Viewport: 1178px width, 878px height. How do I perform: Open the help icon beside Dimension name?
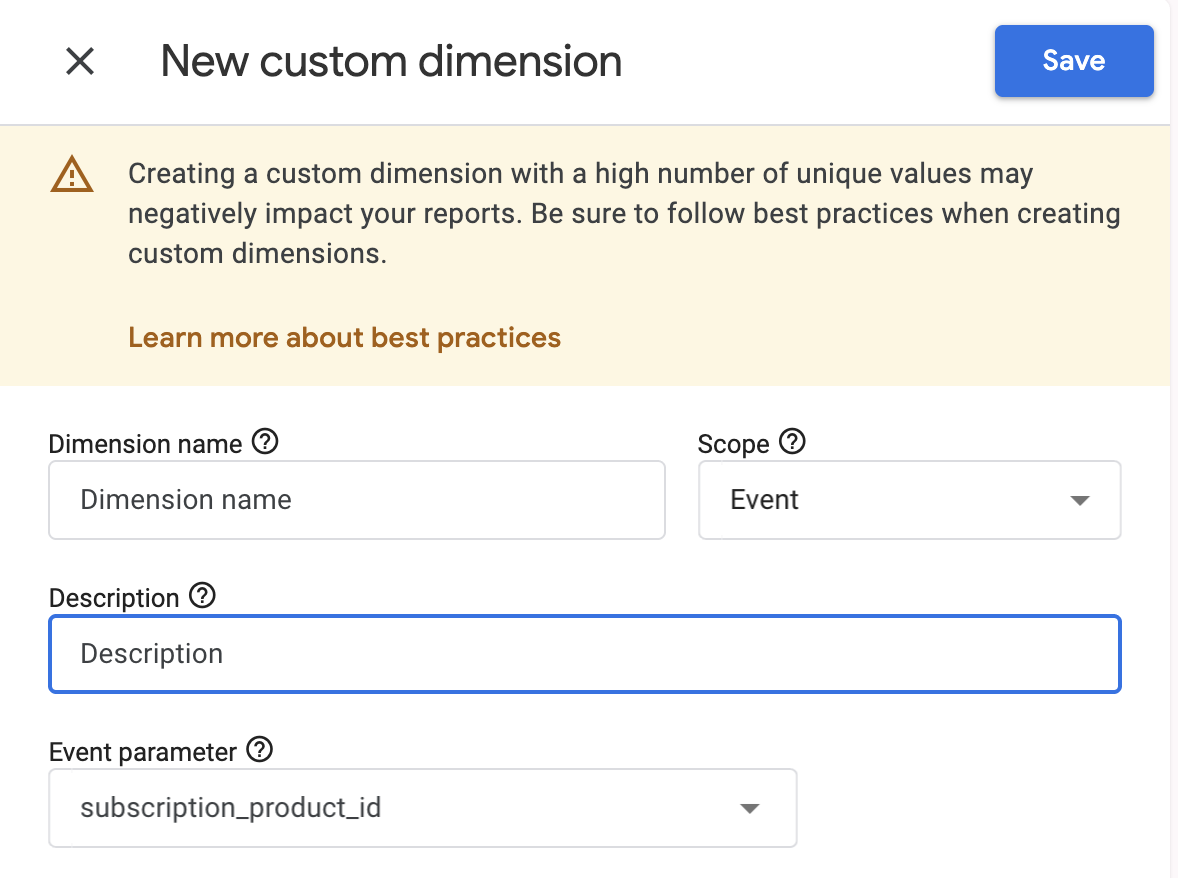(x=265, y=442)
